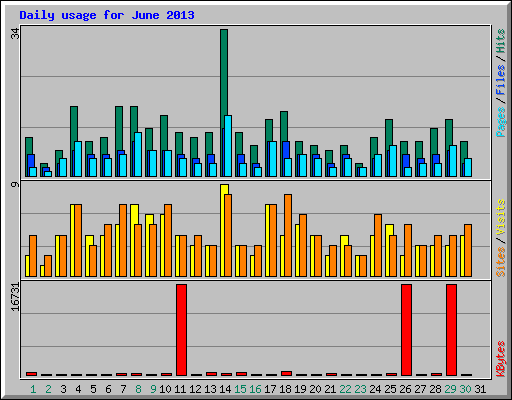Click day label "19" on the x-axis

click(300, 389)
